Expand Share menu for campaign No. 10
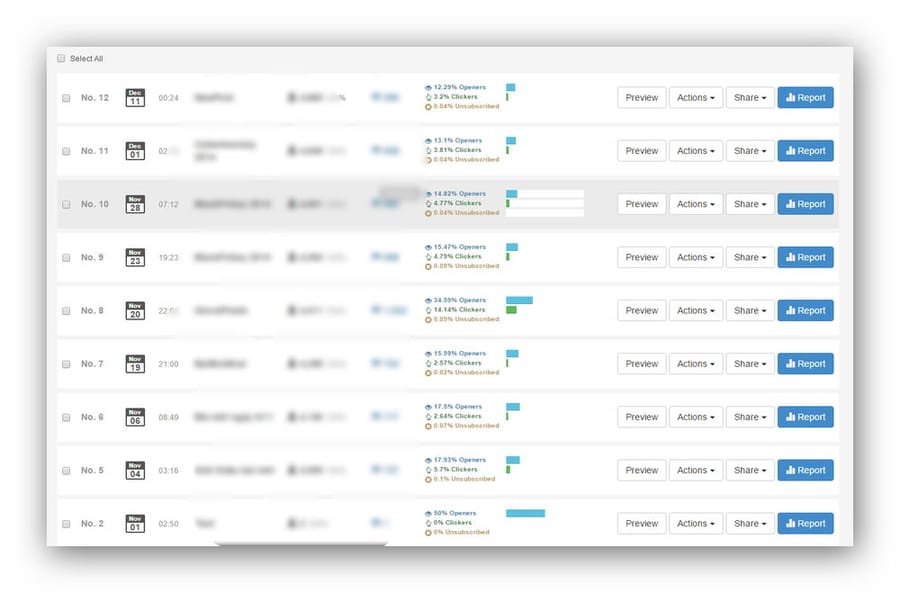 click(750, 204)
